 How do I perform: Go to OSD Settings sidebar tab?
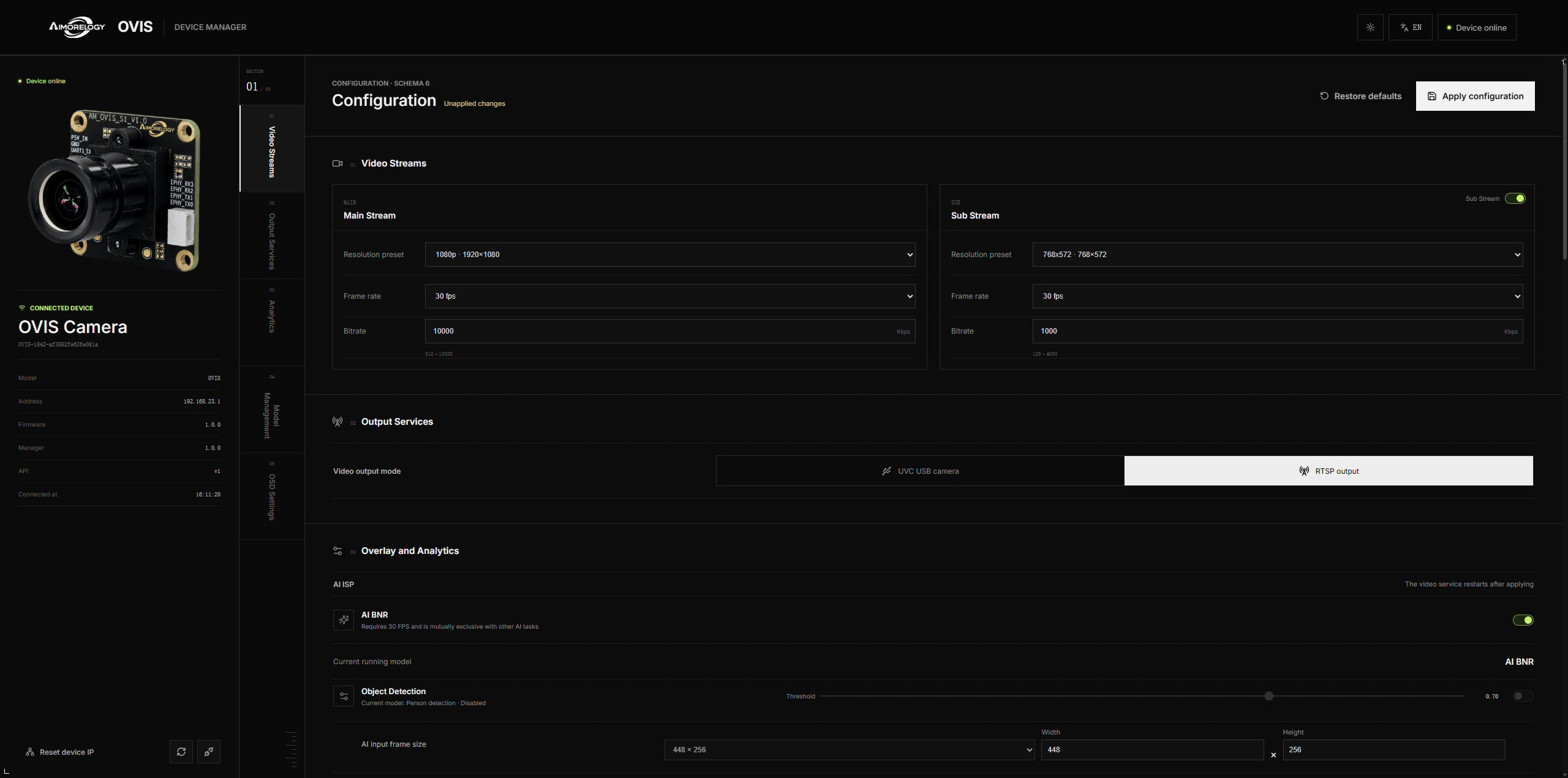point(272,496)
